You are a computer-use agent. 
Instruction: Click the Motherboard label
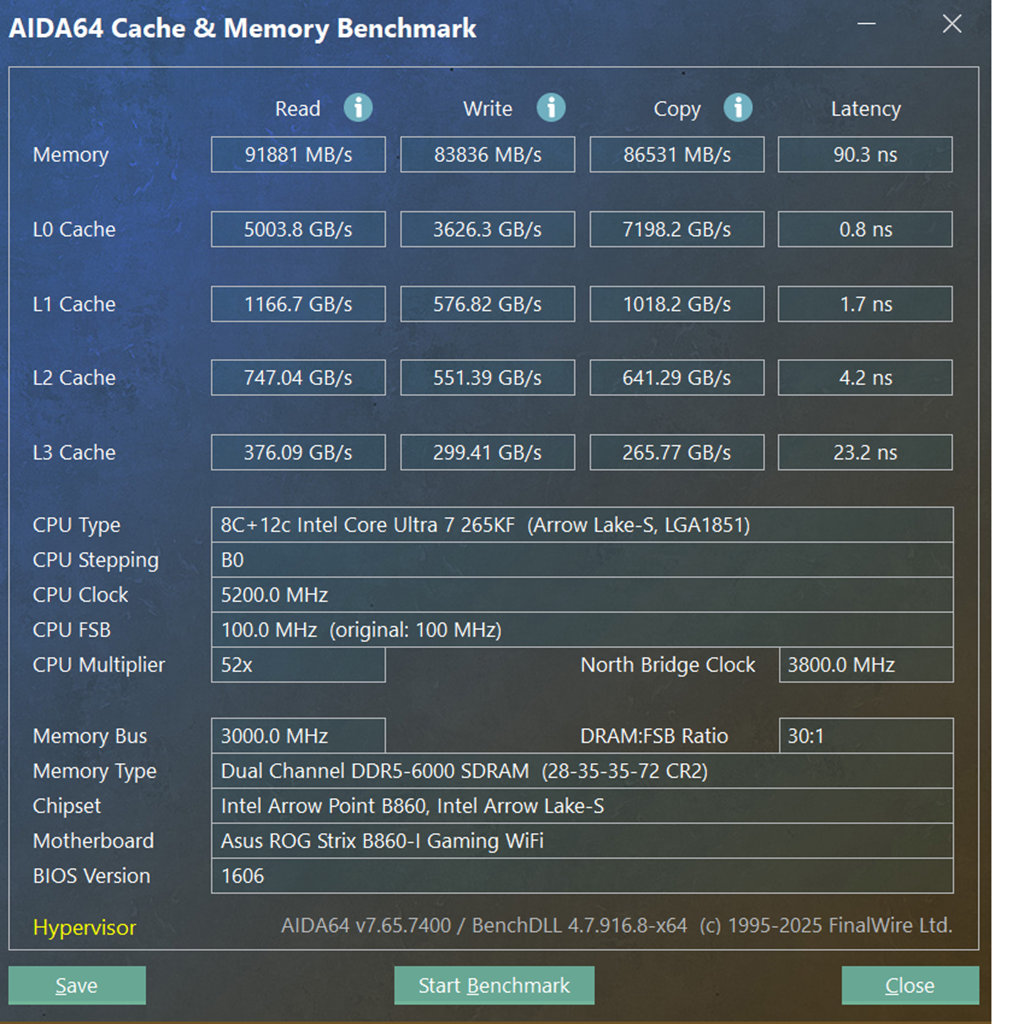pyautogui.click(x=93, y=840)
